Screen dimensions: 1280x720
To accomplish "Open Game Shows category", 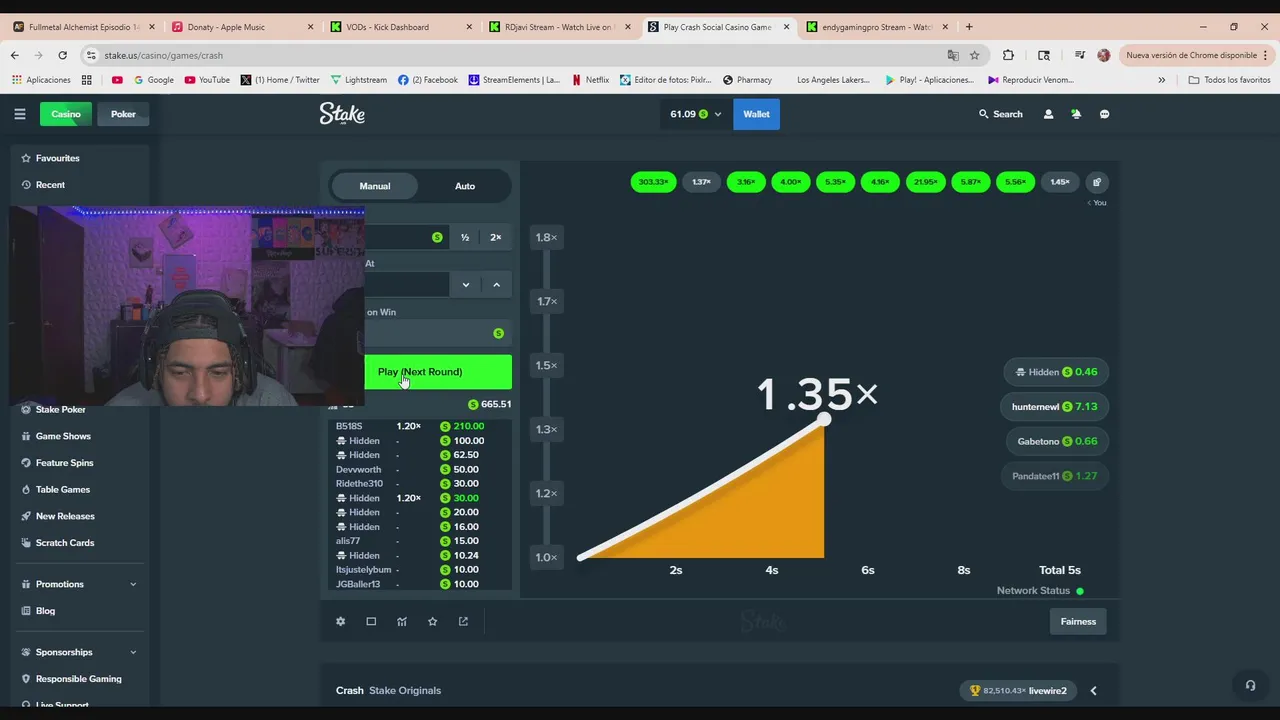I will coord(63,436).
